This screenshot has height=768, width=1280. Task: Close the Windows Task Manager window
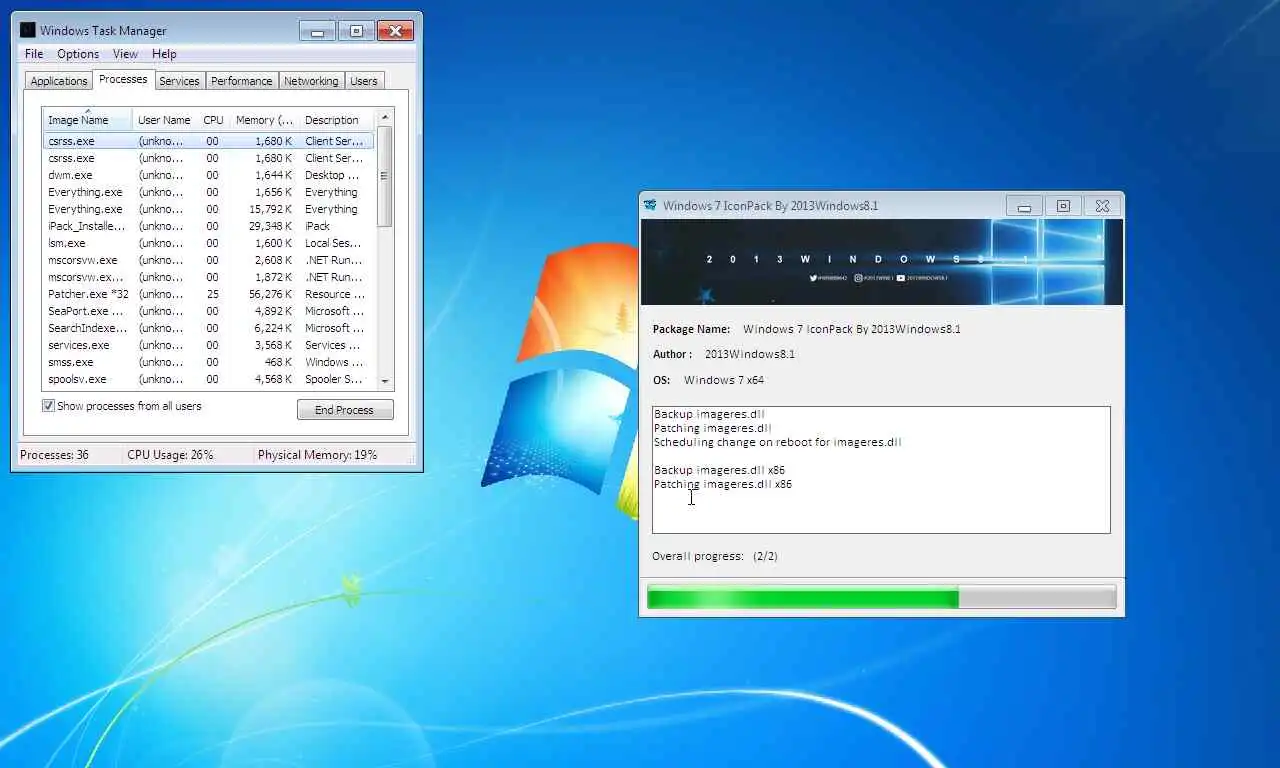click(395, 31)
